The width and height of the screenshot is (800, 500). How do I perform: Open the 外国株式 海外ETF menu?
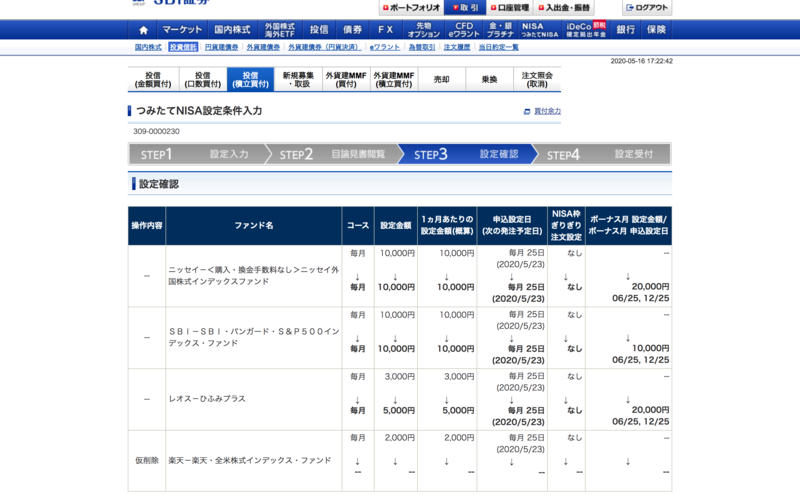tap(280, 30)
